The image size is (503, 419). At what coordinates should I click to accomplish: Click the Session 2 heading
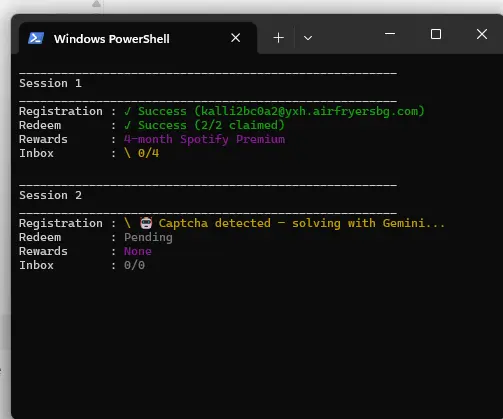coord(50,195)
